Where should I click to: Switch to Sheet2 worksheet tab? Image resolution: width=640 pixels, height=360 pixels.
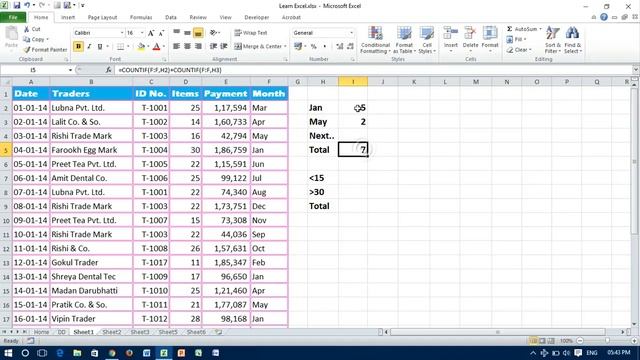(x=111, y=332)
